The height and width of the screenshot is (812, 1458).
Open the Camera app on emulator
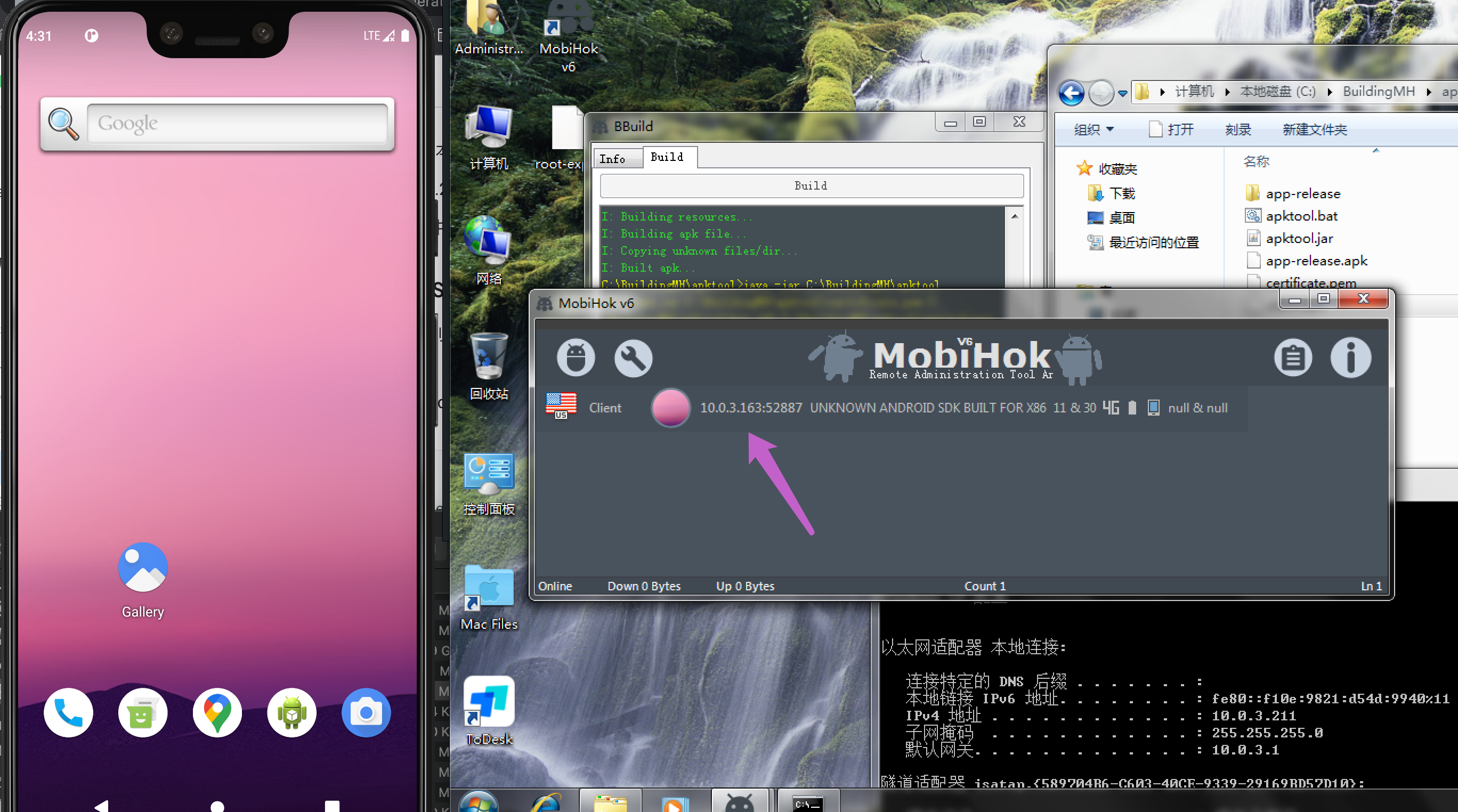[366, 712]
